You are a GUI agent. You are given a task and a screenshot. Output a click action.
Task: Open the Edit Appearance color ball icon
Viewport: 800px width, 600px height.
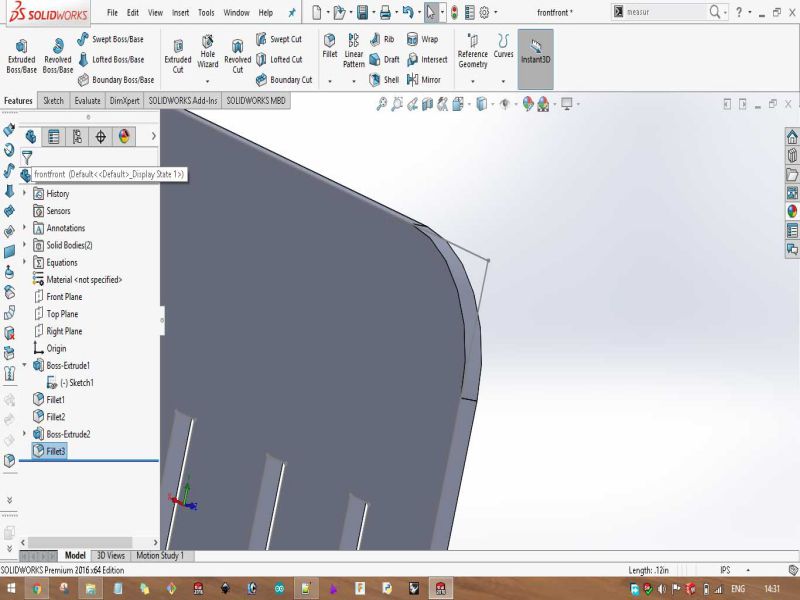coord(528,104)
